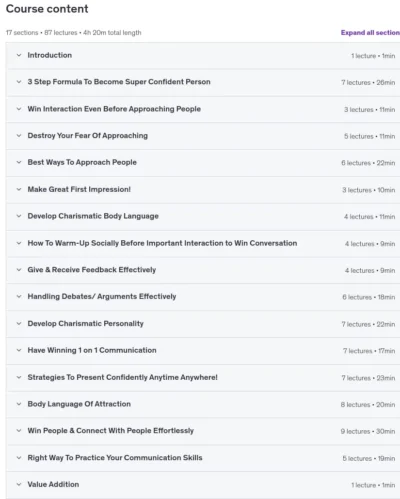This screenshot has height=499, width=400.
Task: Expand chevron for Right Way To Practice section
Action: (19, 458)
